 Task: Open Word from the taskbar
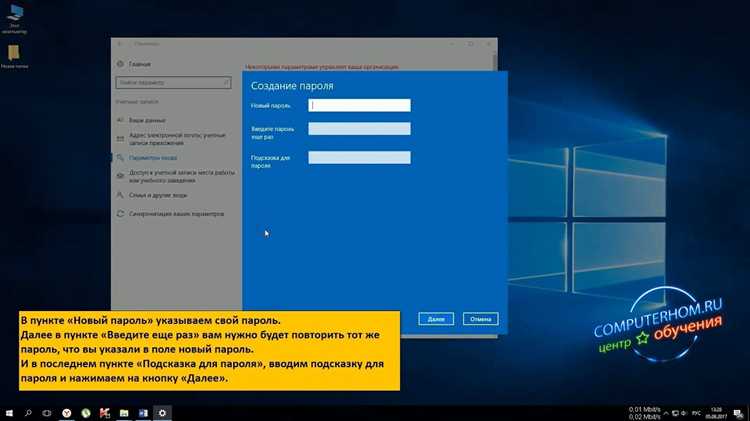click(x=143, y=413)
